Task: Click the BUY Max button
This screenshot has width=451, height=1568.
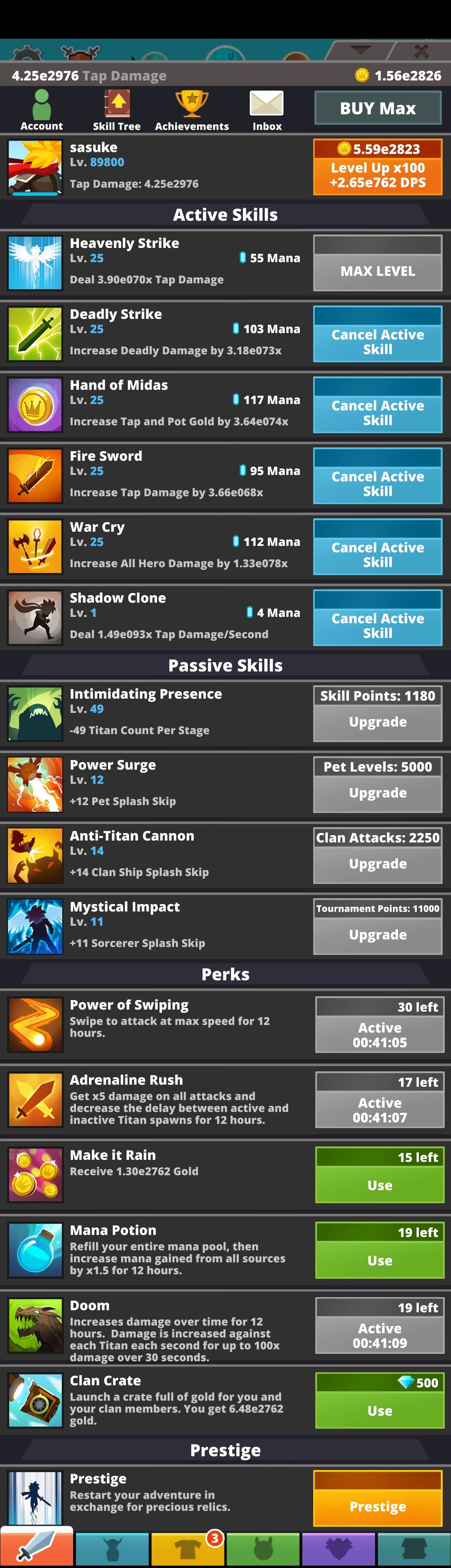Action: click(x=378, y=109)
